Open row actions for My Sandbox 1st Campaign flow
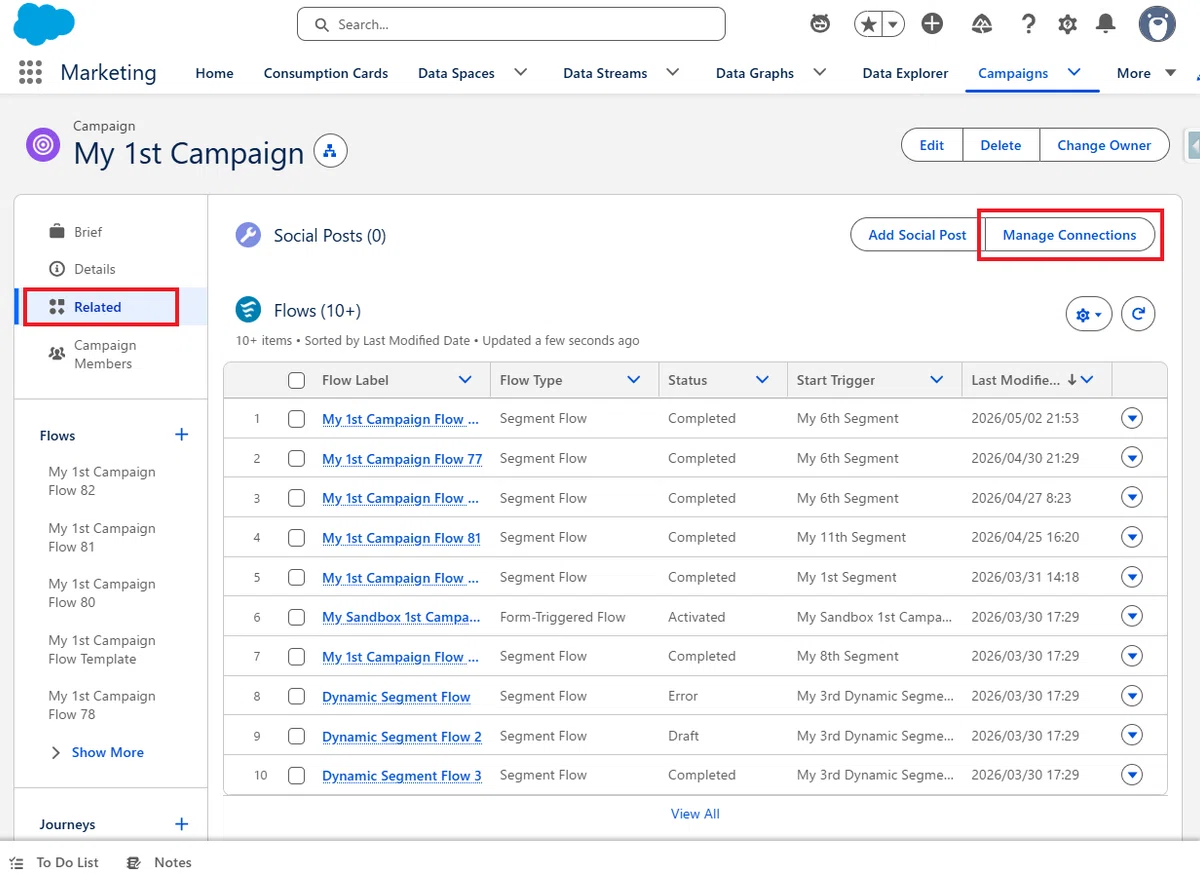This screenshot has height=874, width=1200. coord(1132,617)
